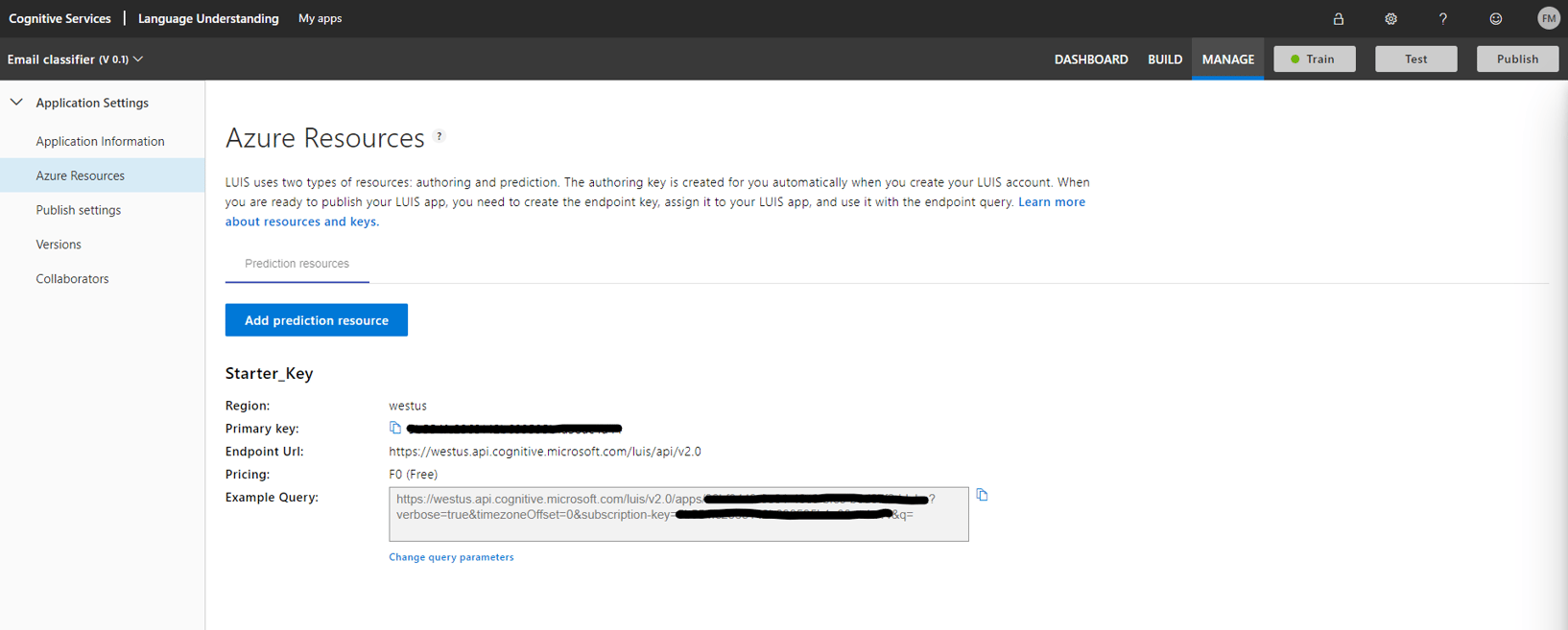
Task: Switch to the Dashboard tab
Action: point(1090,59)
